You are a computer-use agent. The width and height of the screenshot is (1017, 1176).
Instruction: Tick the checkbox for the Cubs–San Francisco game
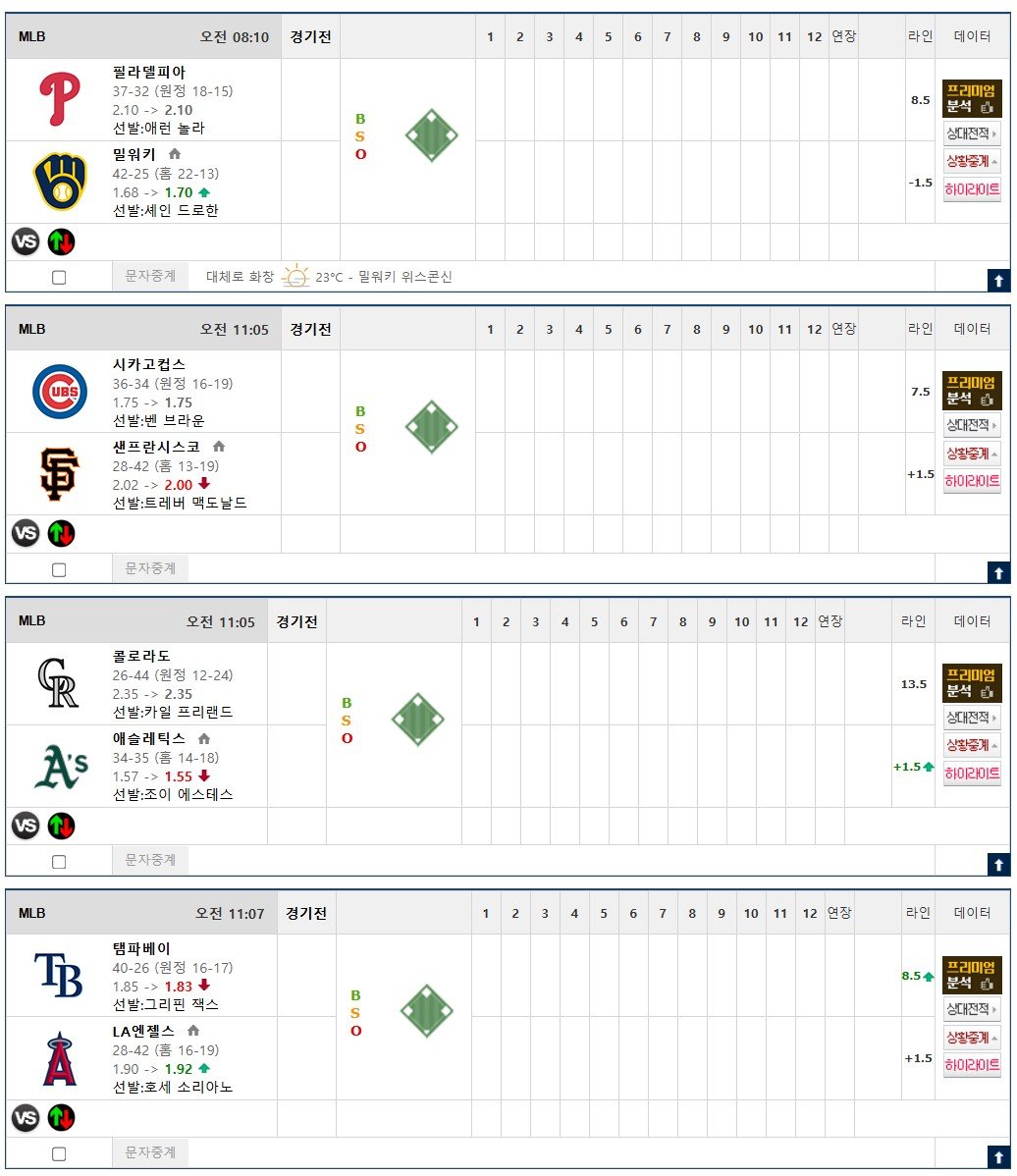point(59,570)
